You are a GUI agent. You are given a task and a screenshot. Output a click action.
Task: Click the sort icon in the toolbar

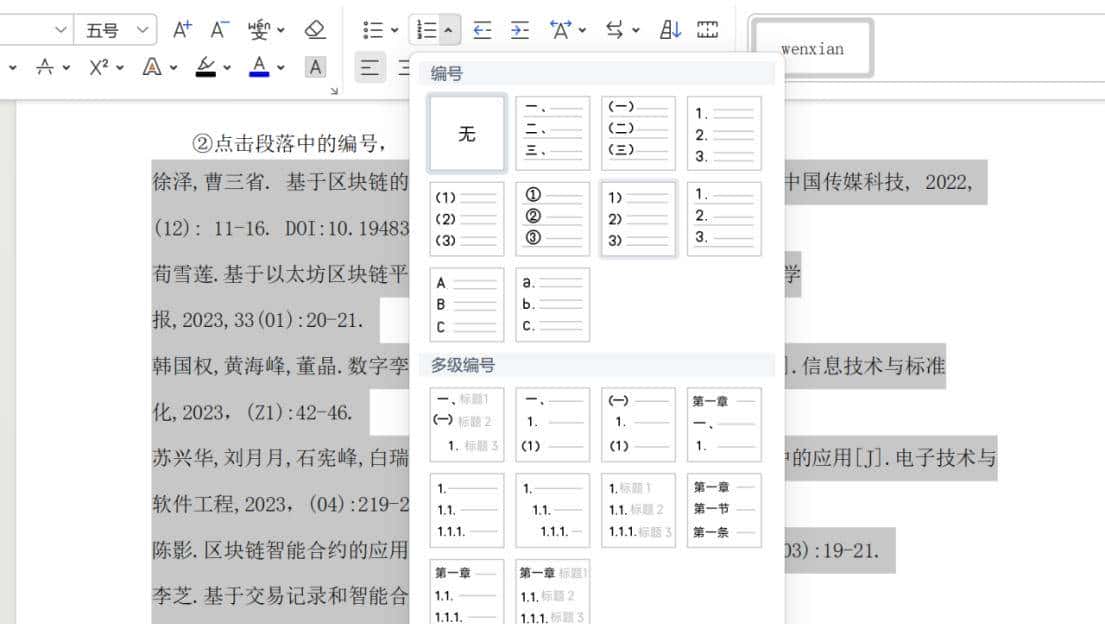(x=670, y=30)
